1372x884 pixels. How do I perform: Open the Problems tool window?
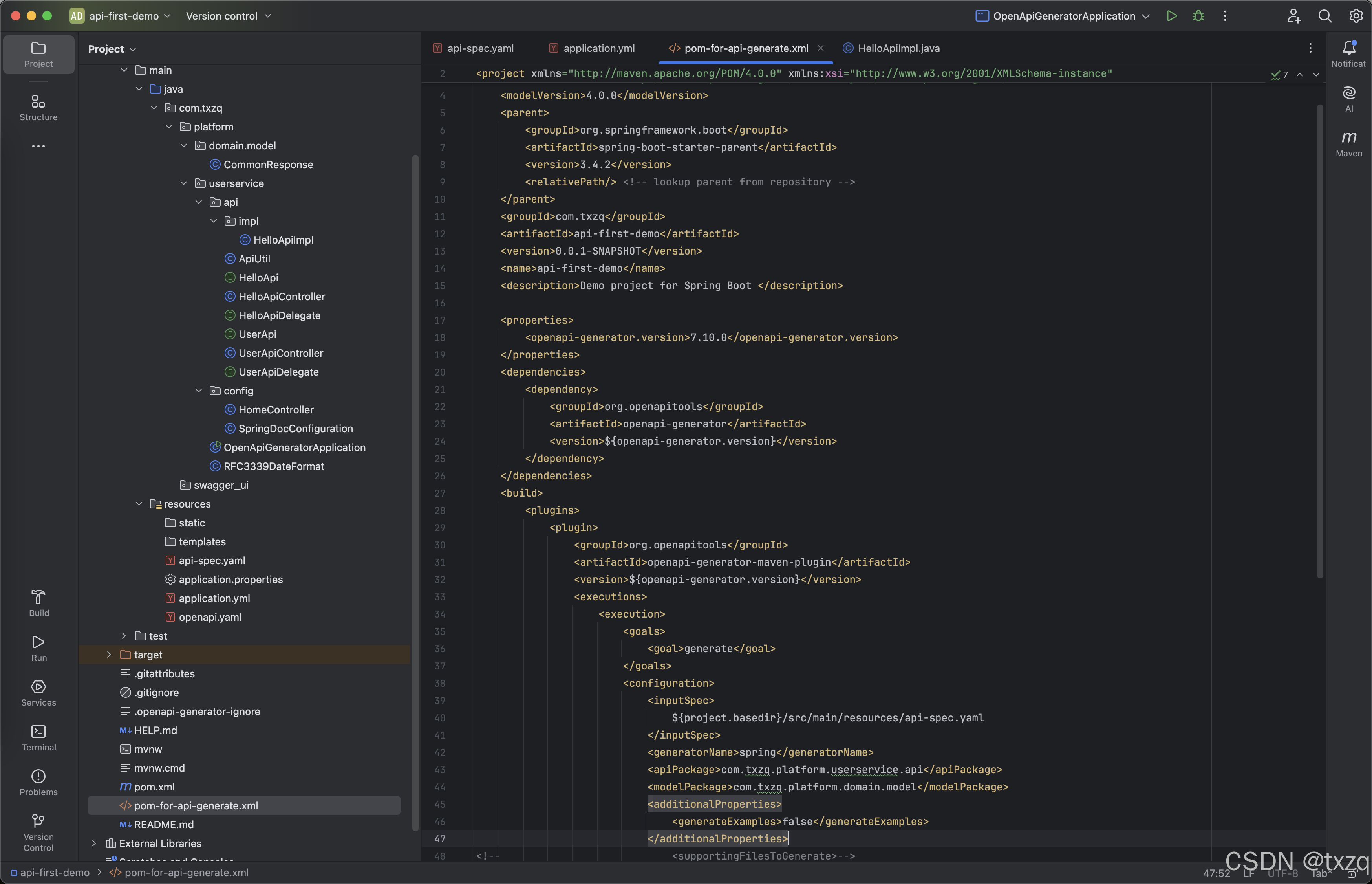click(38, 782)
